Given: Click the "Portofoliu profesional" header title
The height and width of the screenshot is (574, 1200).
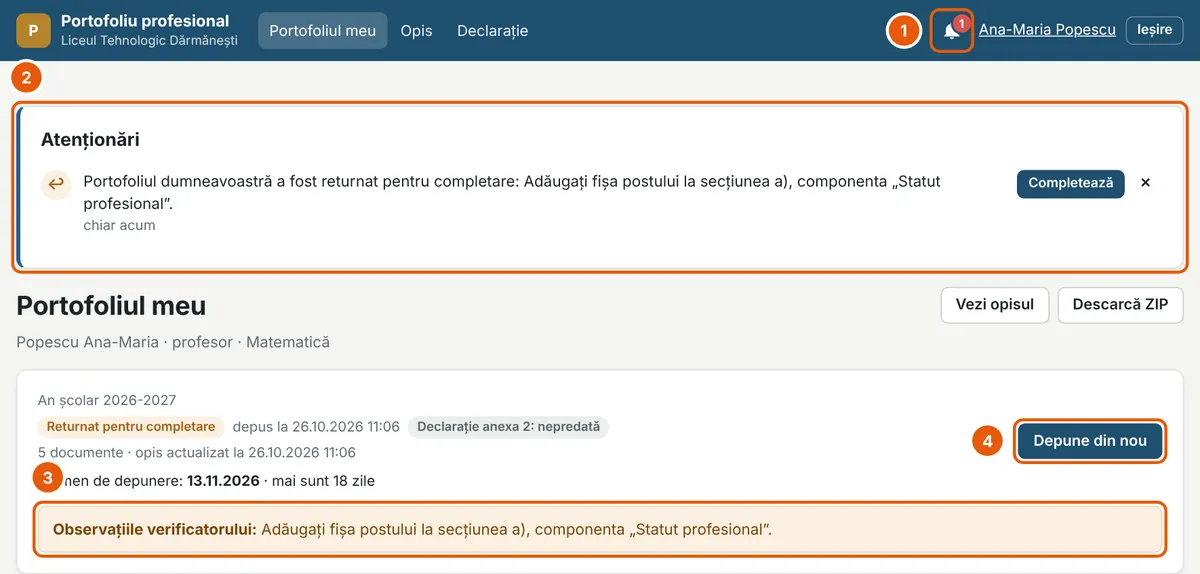Looking at the screenshot, I should coord(145,21).
